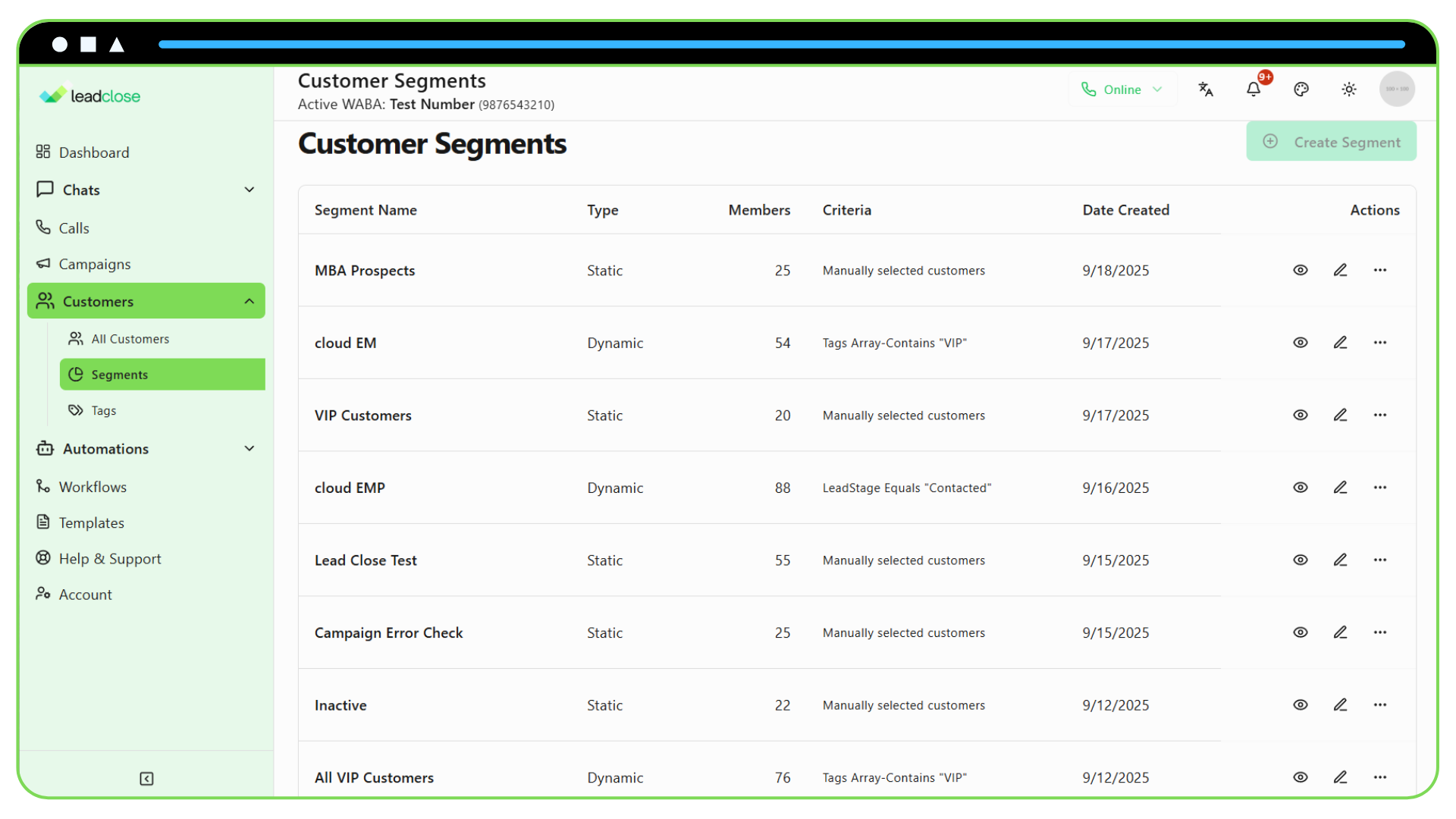Image resolution: width=1456 pixels, height=819 pixels.
Task: Show the Inactive segment via eye icon
Action: 1301,704
